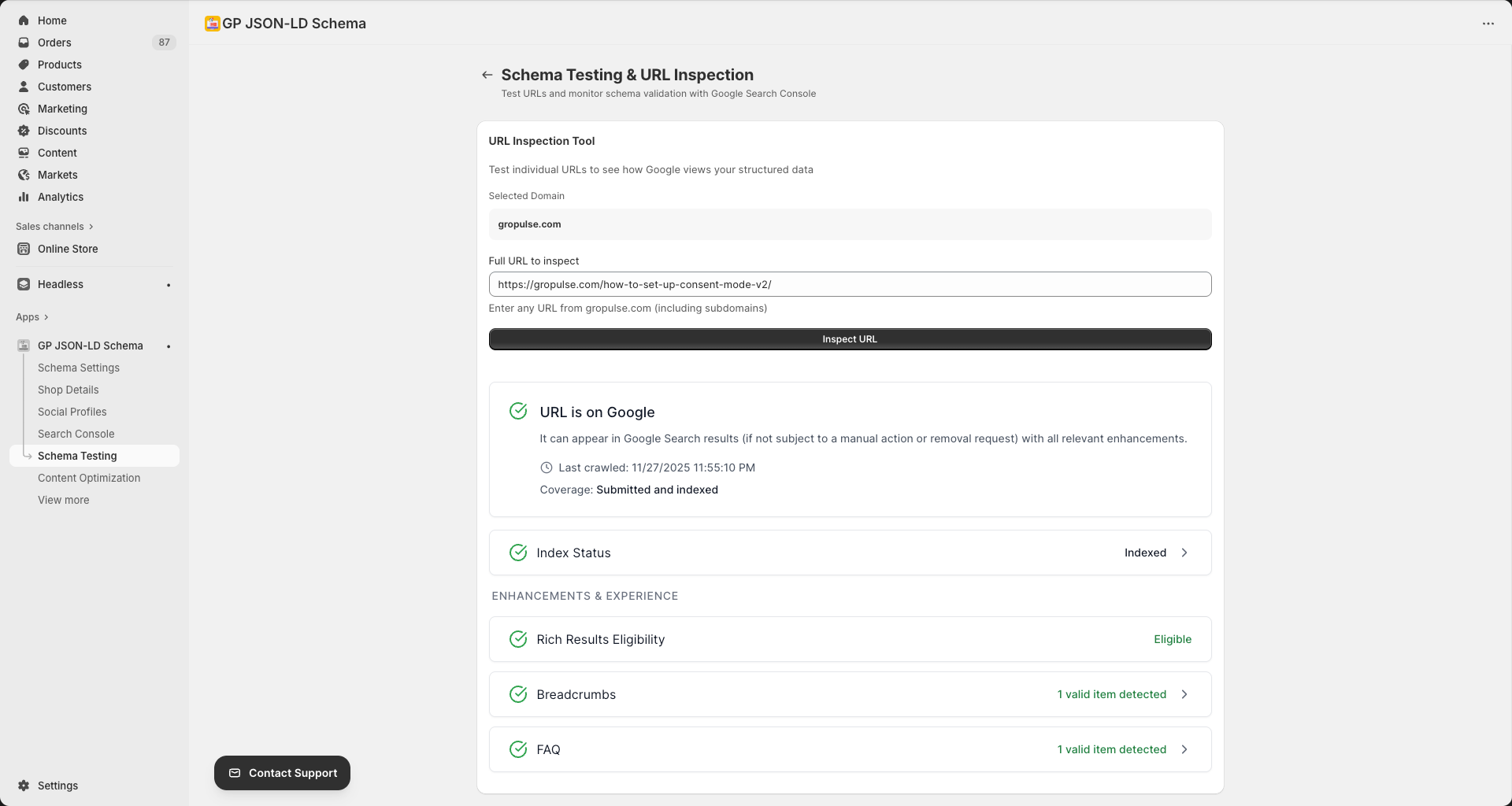Click the Products icon
The height and width of the screenshot is (806, 1512).
tap(24, 65)
